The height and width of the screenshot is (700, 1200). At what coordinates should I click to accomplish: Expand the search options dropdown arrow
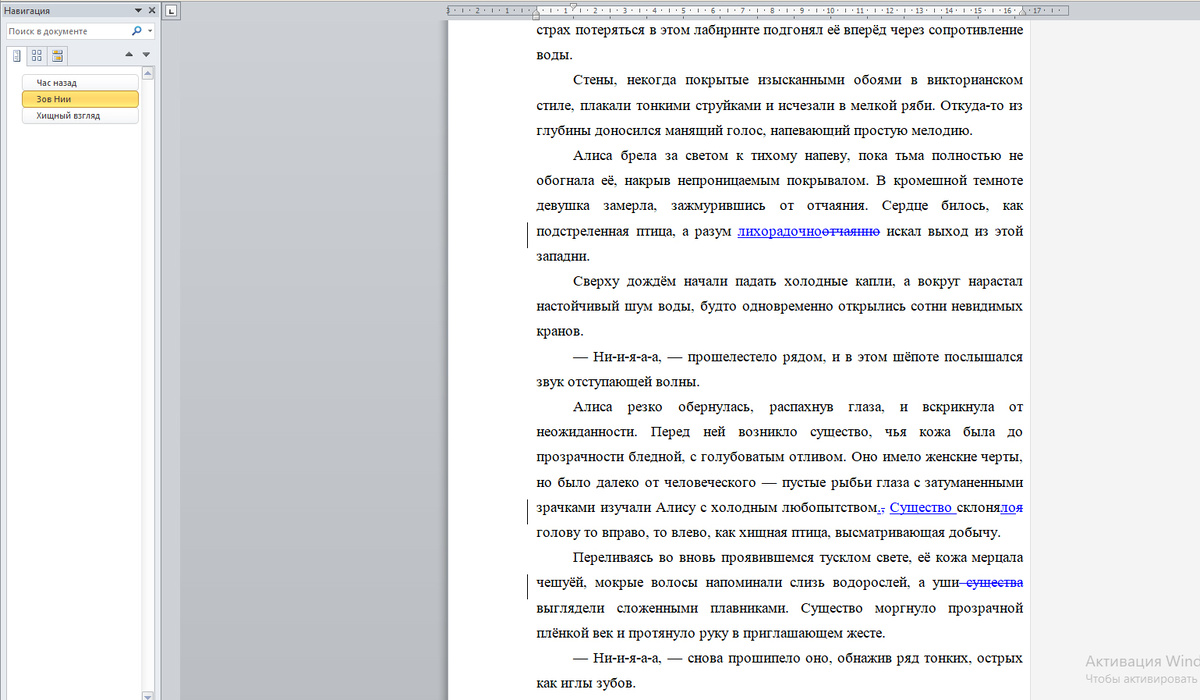coord(150,31)
